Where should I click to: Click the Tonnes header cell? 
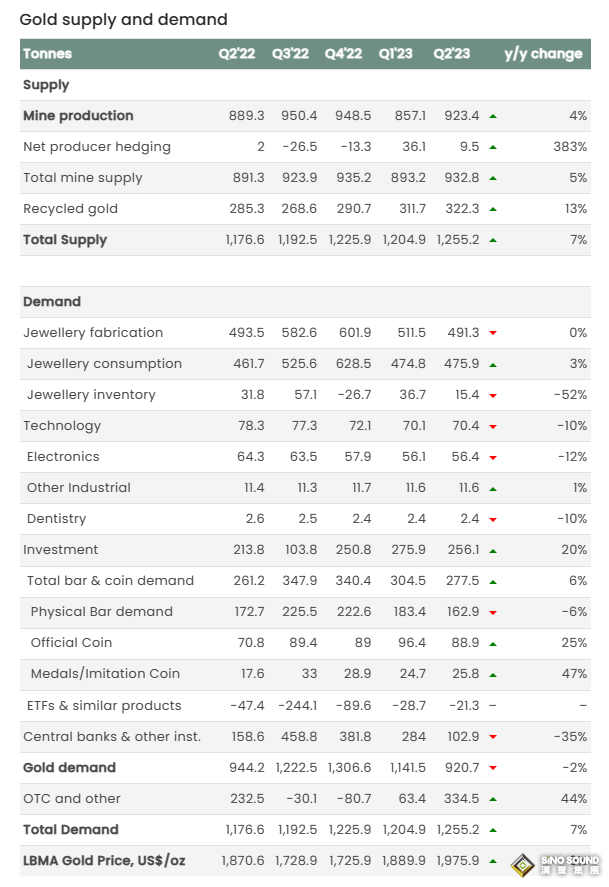click(48, 54)
